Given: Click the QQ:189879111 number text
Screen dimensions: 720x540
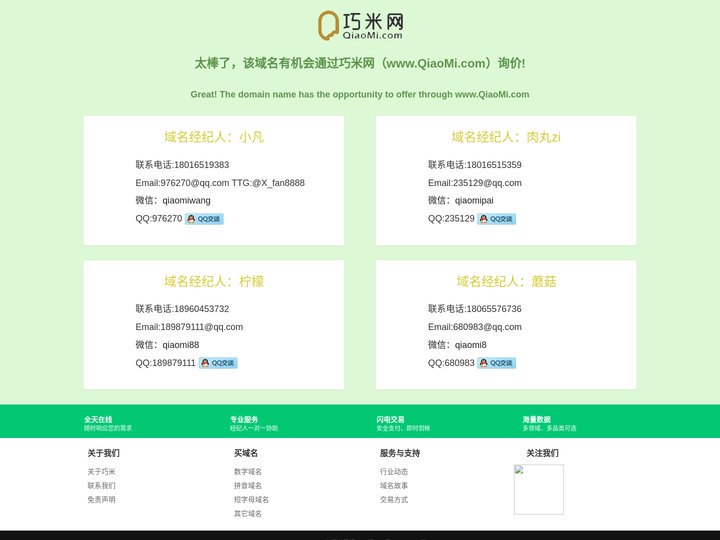Looking at the screenshot, I should click(x=166, y=363).
